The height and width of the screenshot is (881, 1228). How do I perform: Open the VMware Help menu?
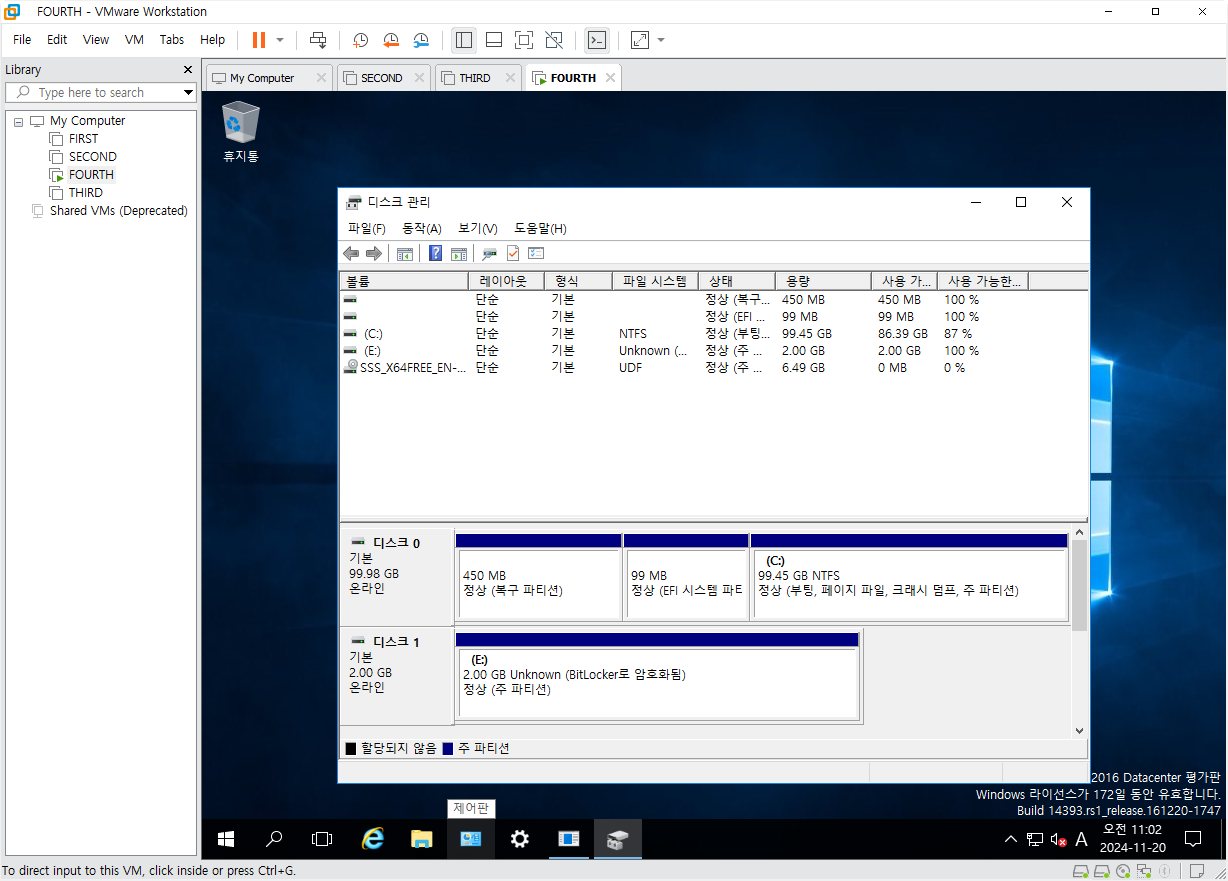(x=213, y=40)
